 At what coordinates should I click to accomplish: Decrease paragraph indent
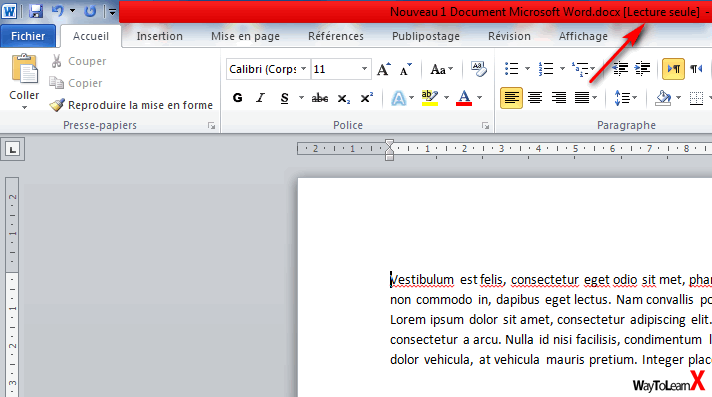tap(620, 69)
